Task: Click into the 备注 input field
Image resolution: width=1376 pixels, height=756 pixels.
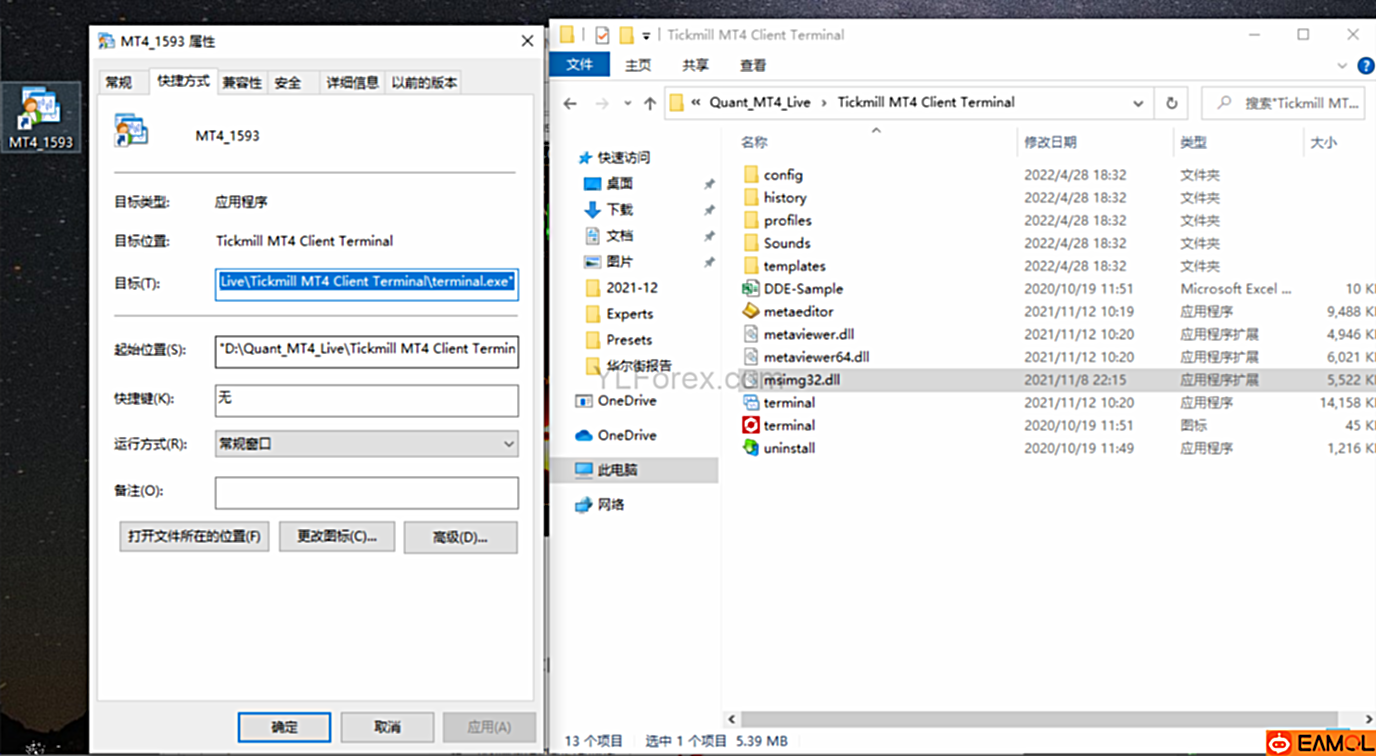Action: pyautogui.click(x=366, y=492)
